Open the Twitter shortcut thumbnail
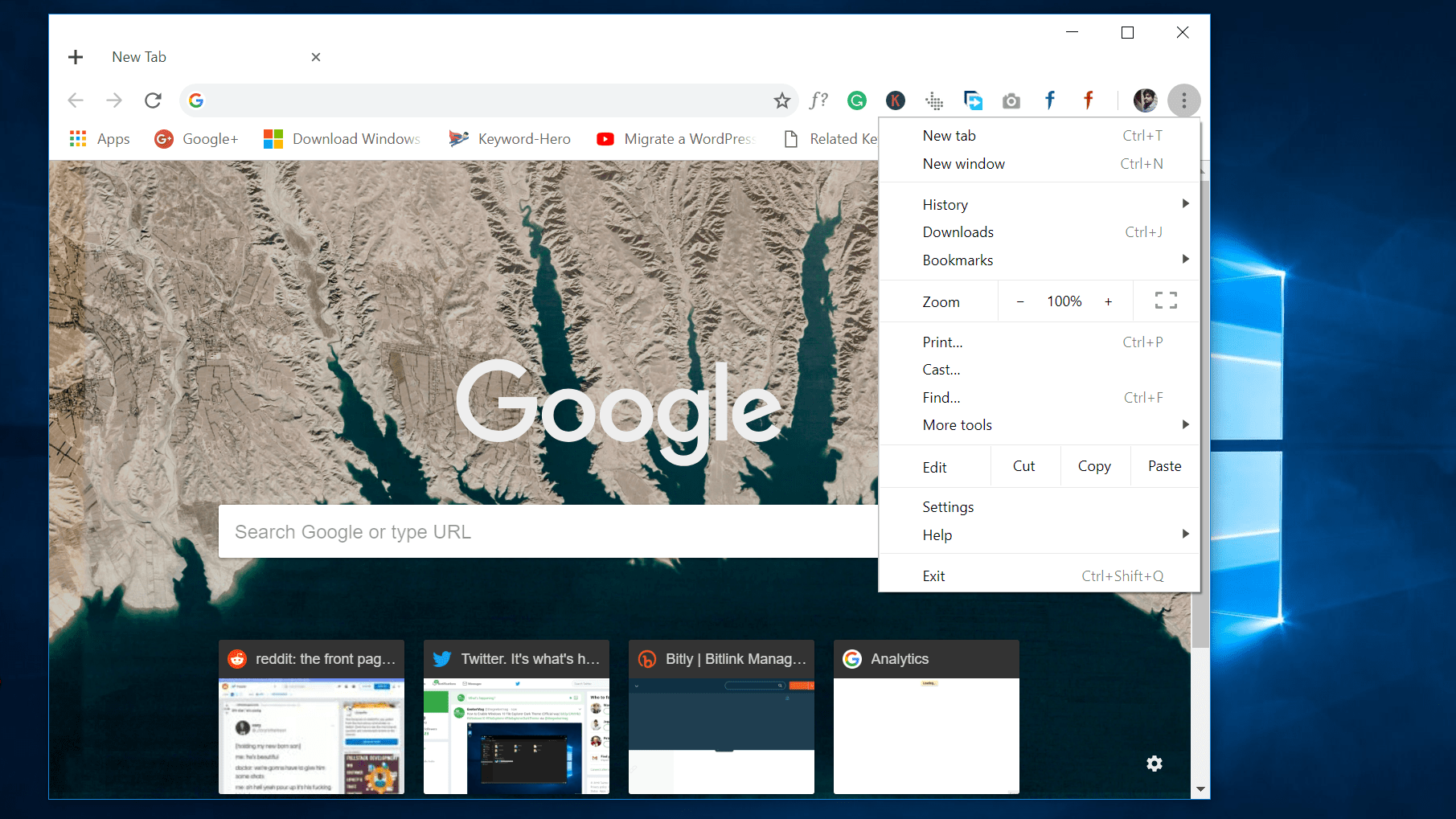 [x=516, y=717]
